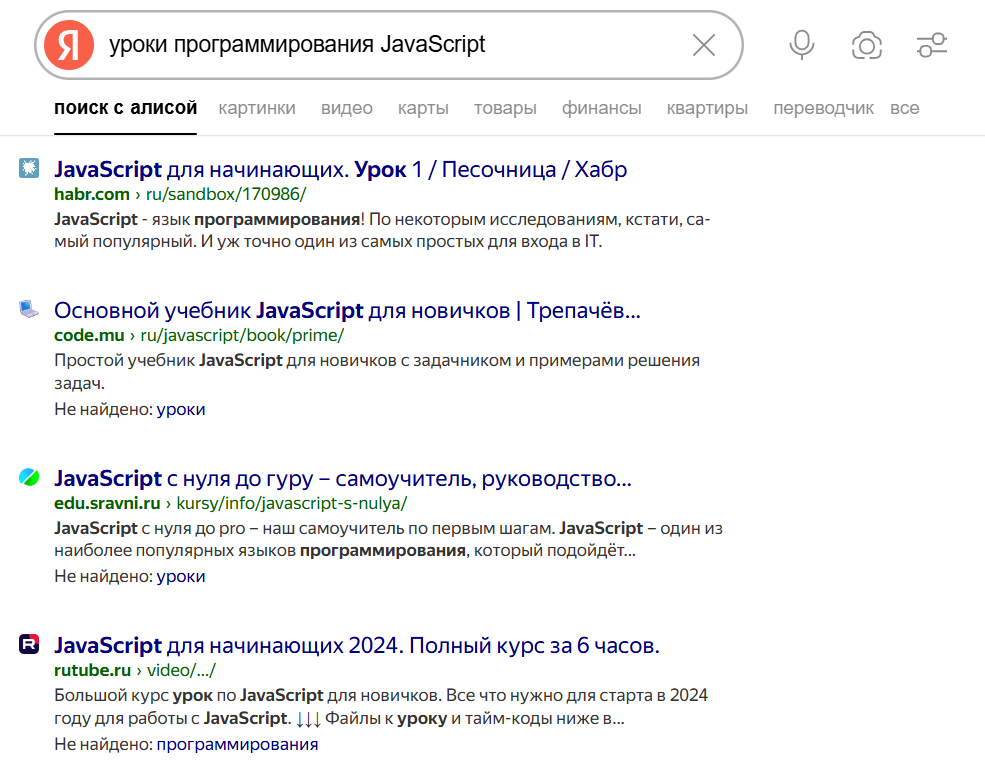This screenshot has height=774, width=985.
Task: Click the code.mu domain link
Action: click(x=89, y=335)
